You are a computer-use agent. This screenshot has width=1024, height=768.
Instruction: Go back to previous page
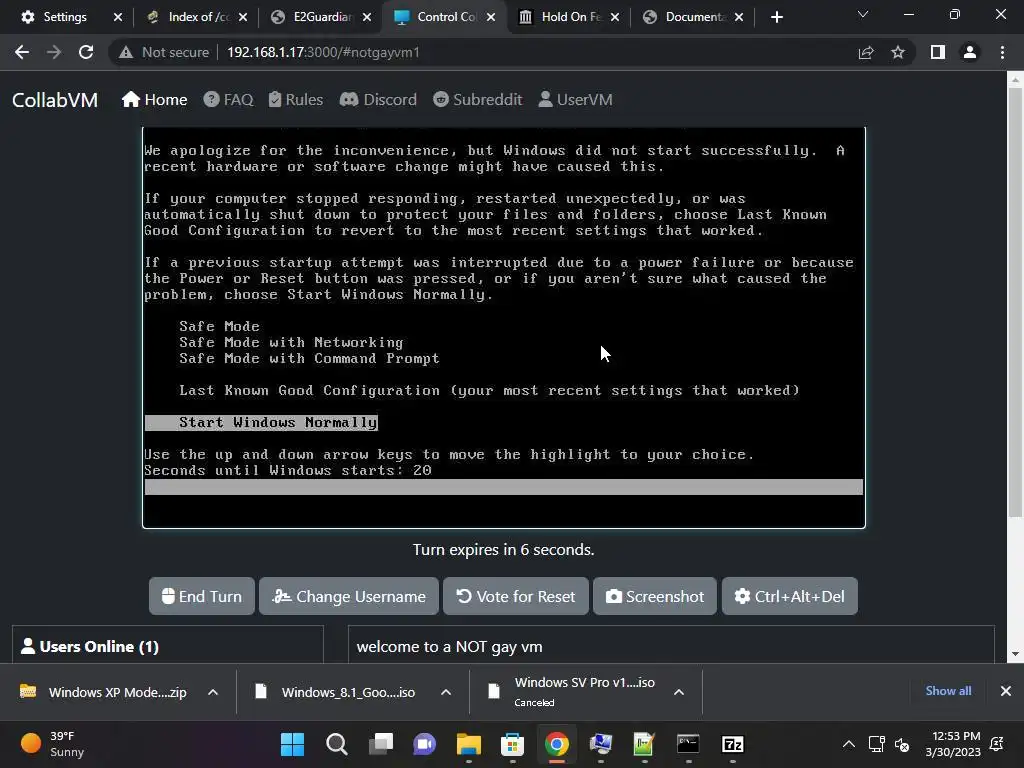click(x=22, y=52)
